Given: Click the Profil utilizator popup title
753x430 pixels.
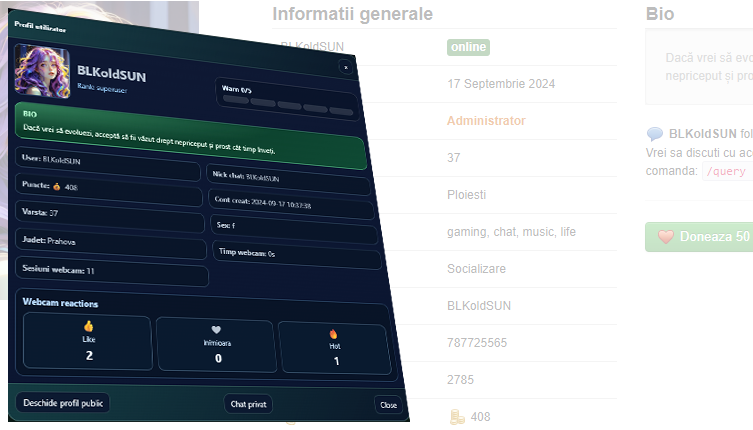Looking at the screenshot, I should [40, 27].
